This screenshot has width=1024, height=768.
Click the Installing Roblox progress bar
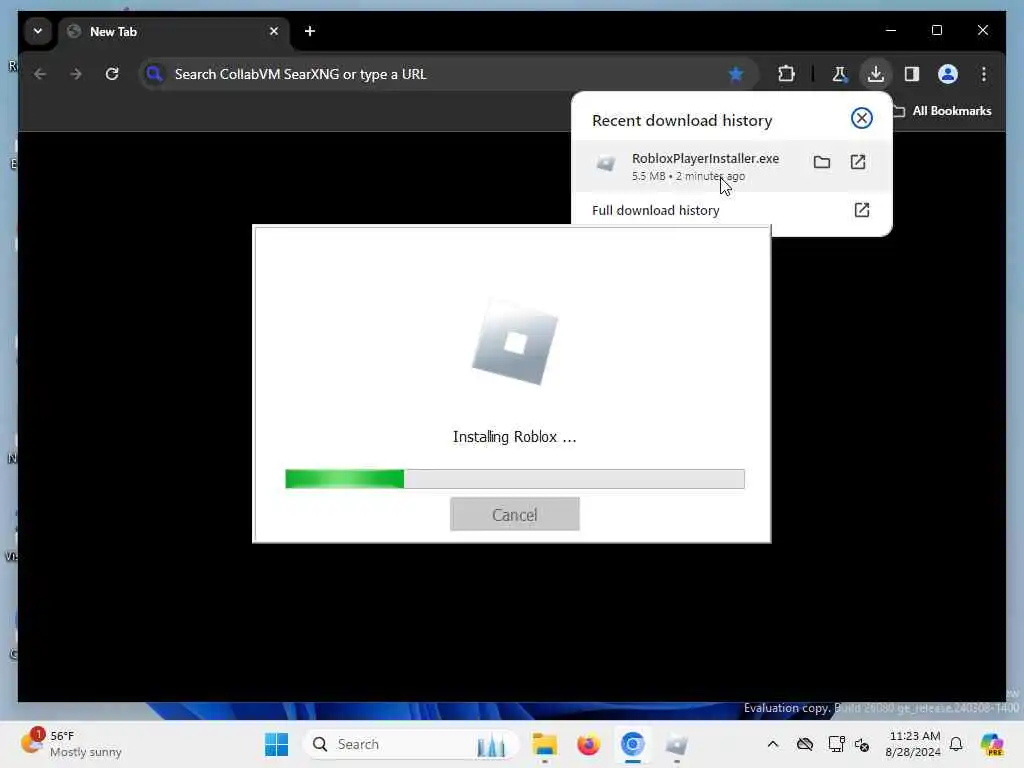pos(515,479)
